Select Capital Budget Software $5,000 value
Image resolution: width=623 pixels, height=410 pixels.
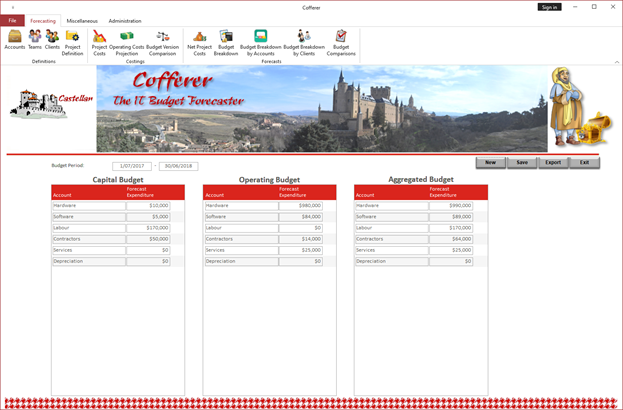148,217
